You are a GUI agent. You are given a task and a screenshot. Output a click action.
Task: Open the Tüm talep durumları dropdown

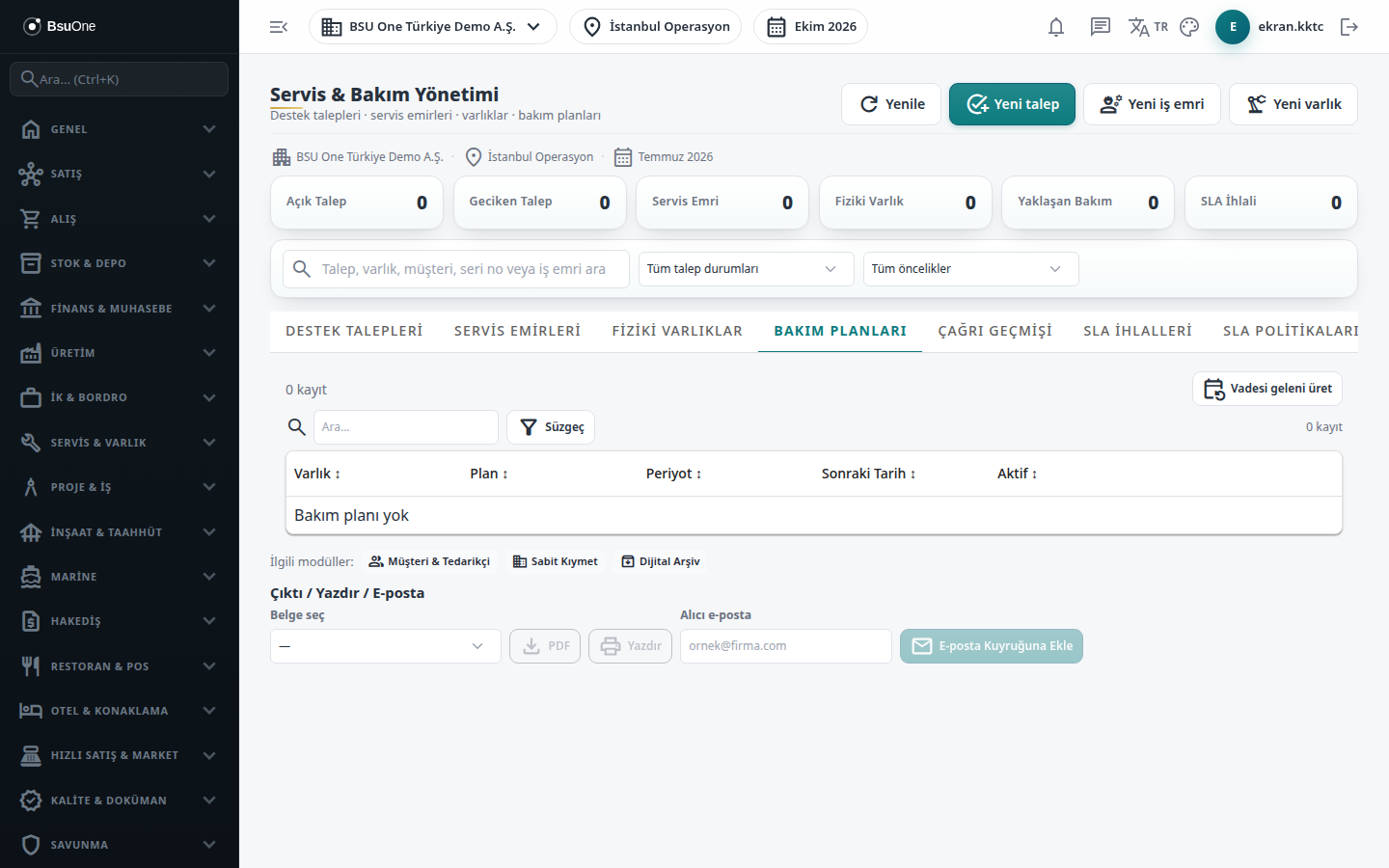pyautogui.click(x=747, y=269)
